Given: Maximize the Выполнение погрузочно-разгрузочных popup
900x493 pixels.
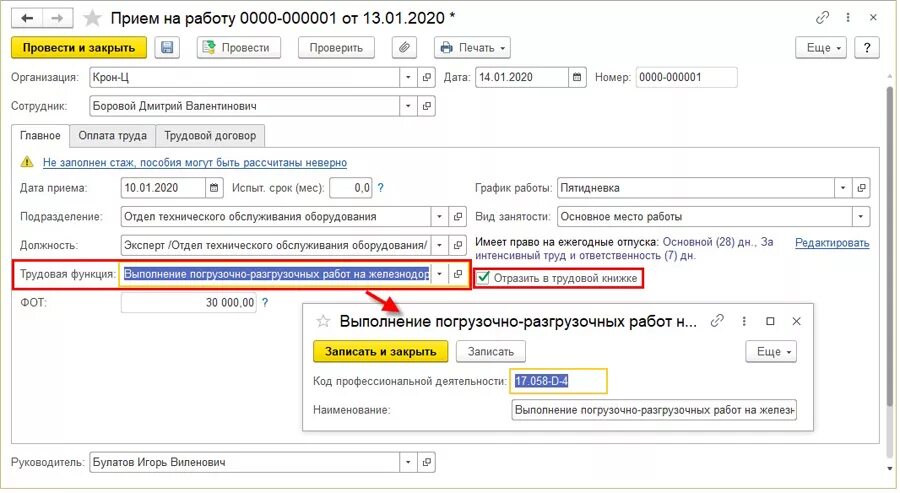Looking at the screenshot, I should pos(770,321).
